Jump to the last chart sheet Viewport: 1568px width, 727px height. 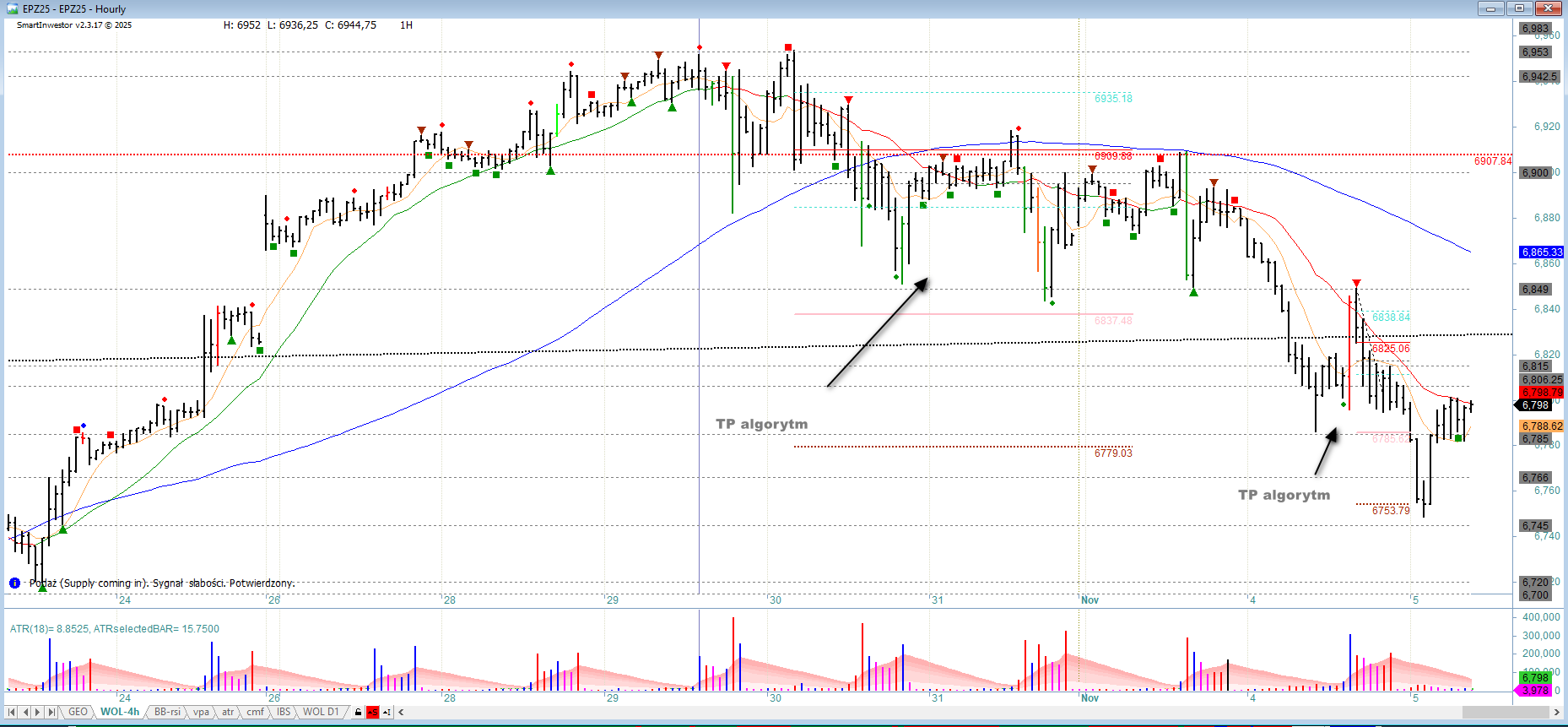[x=51, y=712]
